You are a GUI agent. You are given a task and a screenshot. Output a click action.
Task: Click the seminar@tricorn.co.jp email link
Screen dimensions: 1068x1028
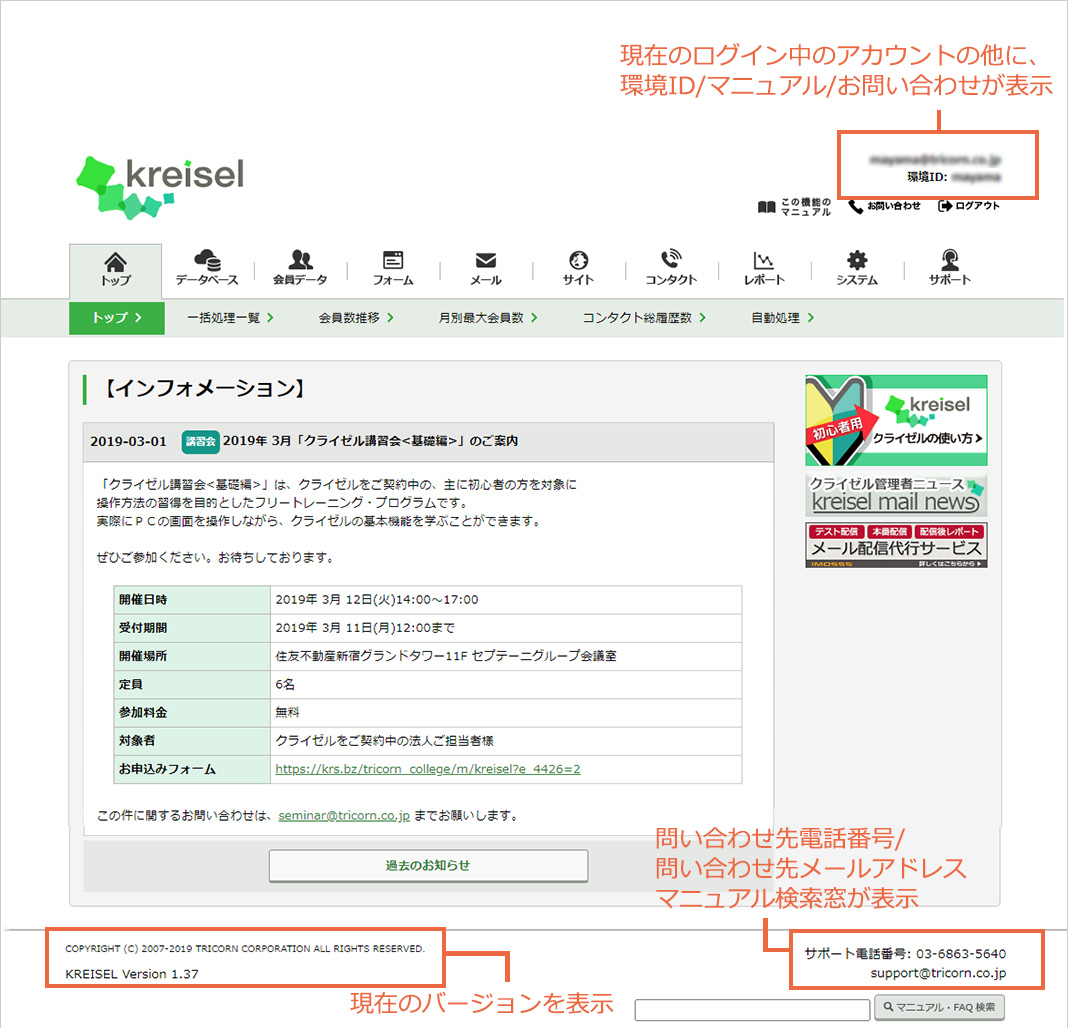[344, 815]
